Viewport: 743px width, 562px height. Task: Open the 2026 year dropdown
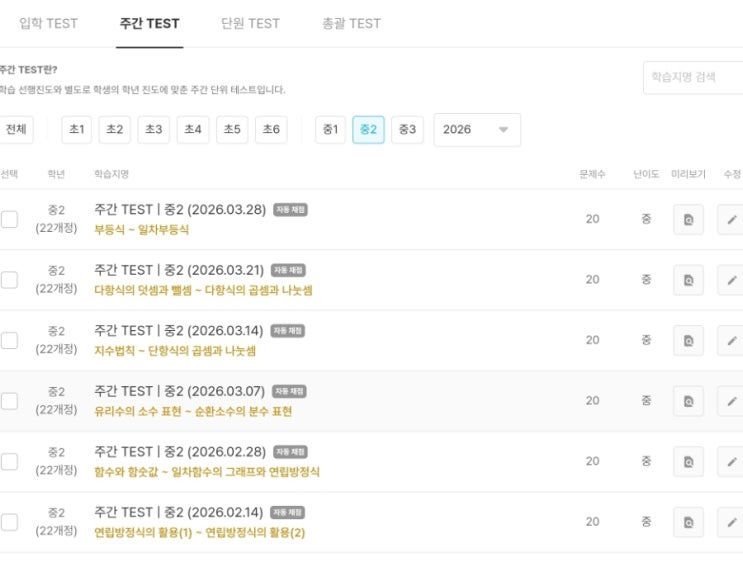[x=476, y=129]
